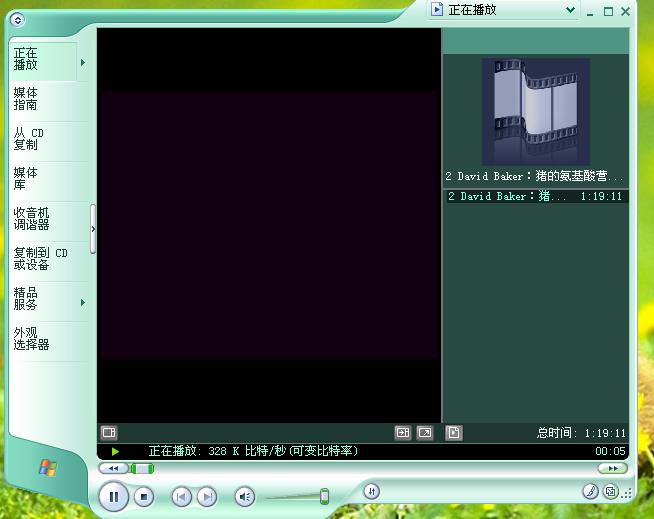Mute the sound with speaker icon
Image resolution: width=654 pixels, height=519 pixels.
click(244, 496)
